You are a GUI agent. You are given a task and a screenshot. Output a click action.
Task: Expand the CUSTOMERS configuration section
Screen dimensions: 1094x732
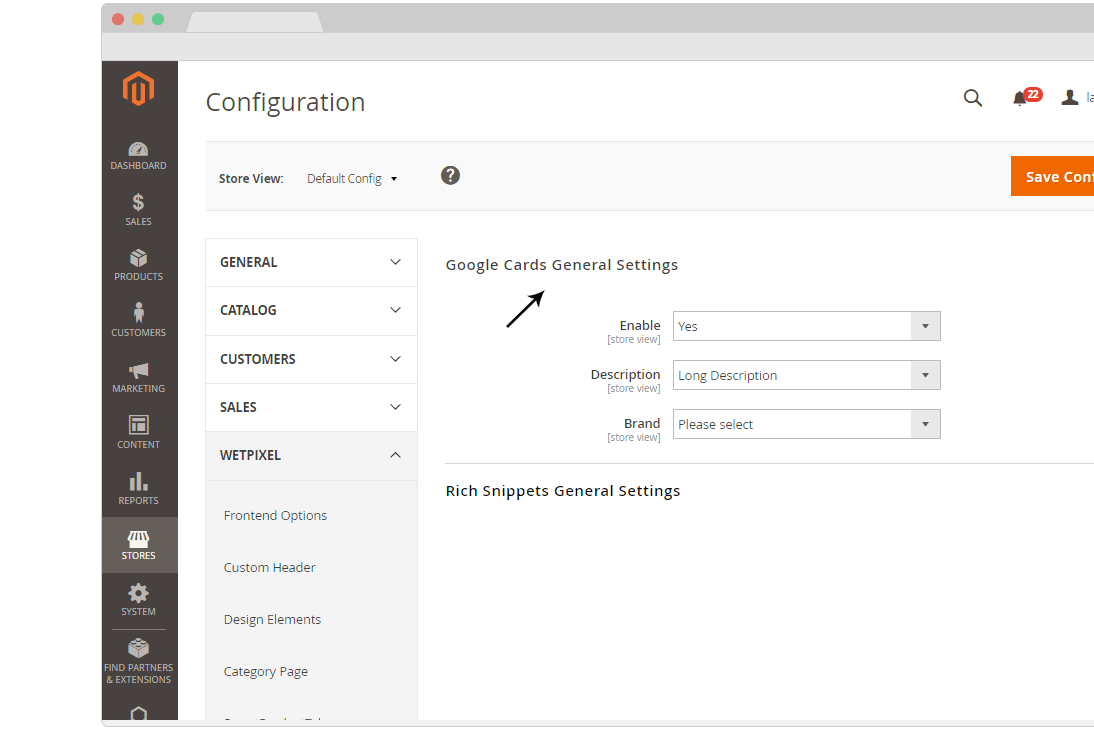[x=311, y=359]
